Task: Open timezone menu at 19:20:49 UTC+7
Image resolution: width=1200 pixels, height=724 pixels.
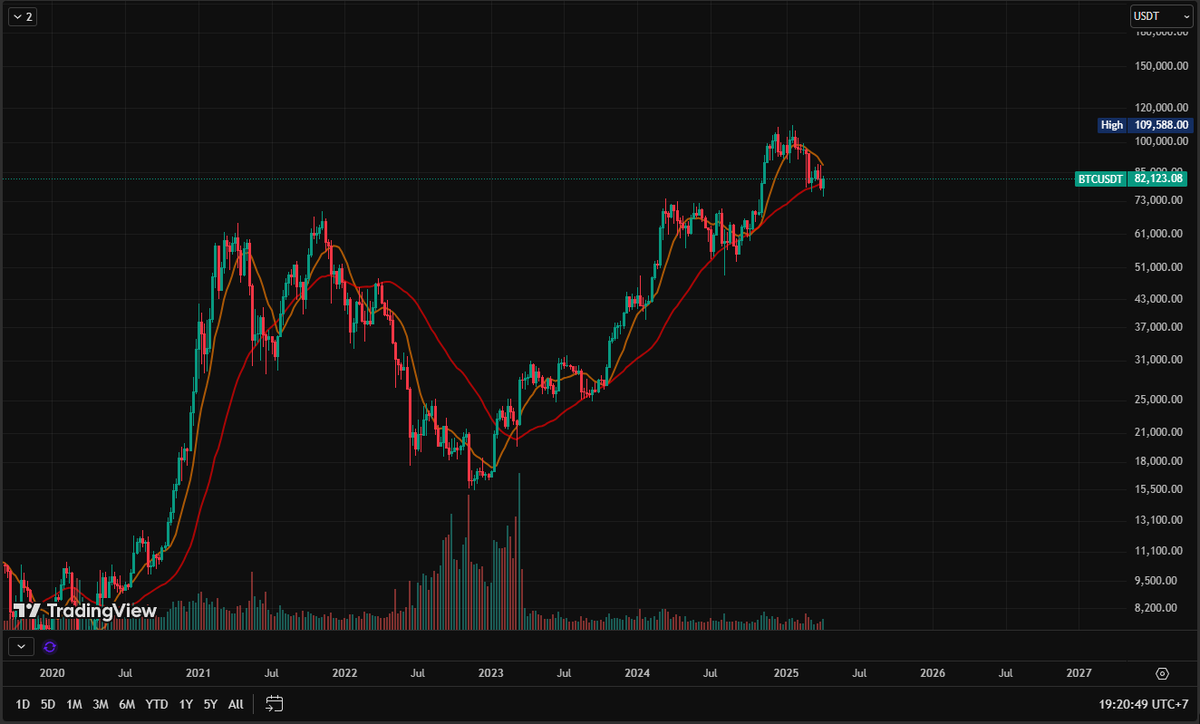Action: point(1143,704)
